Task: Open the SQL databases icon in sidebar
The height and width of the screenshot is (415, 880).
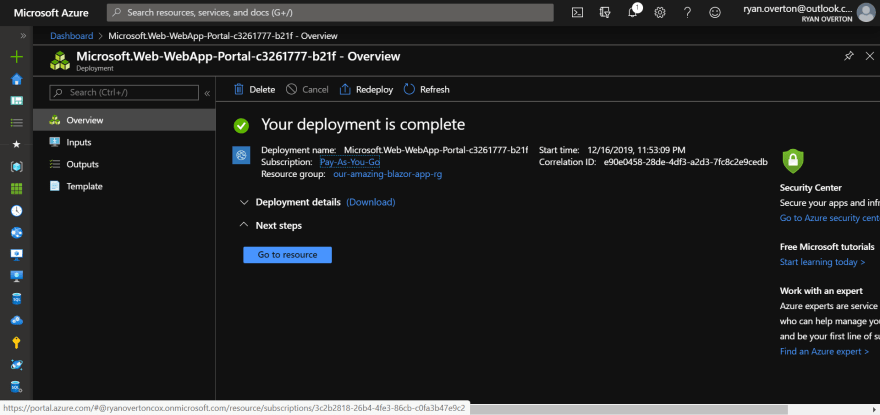Action: click(x=17, y=299)
